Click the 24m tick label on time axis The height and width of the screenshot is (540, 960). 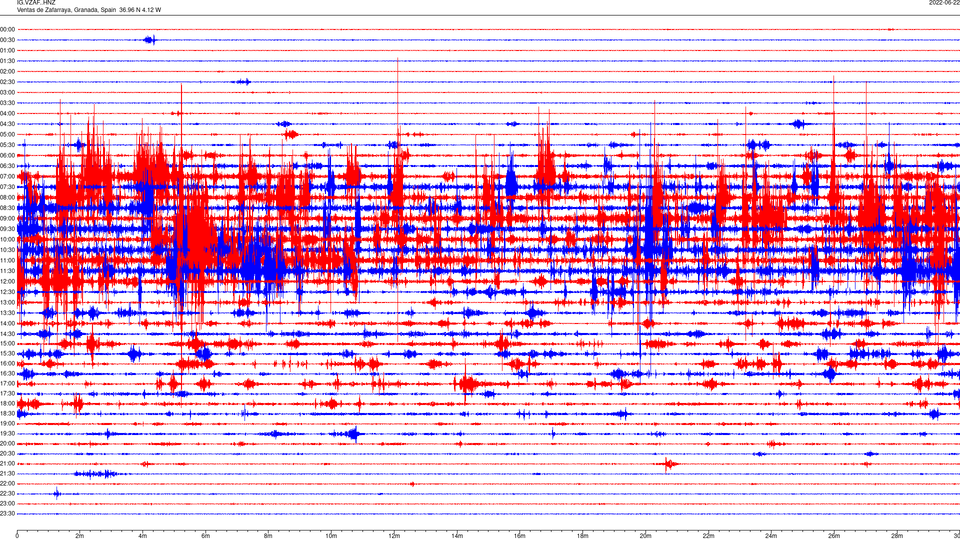tap(771, 536)
